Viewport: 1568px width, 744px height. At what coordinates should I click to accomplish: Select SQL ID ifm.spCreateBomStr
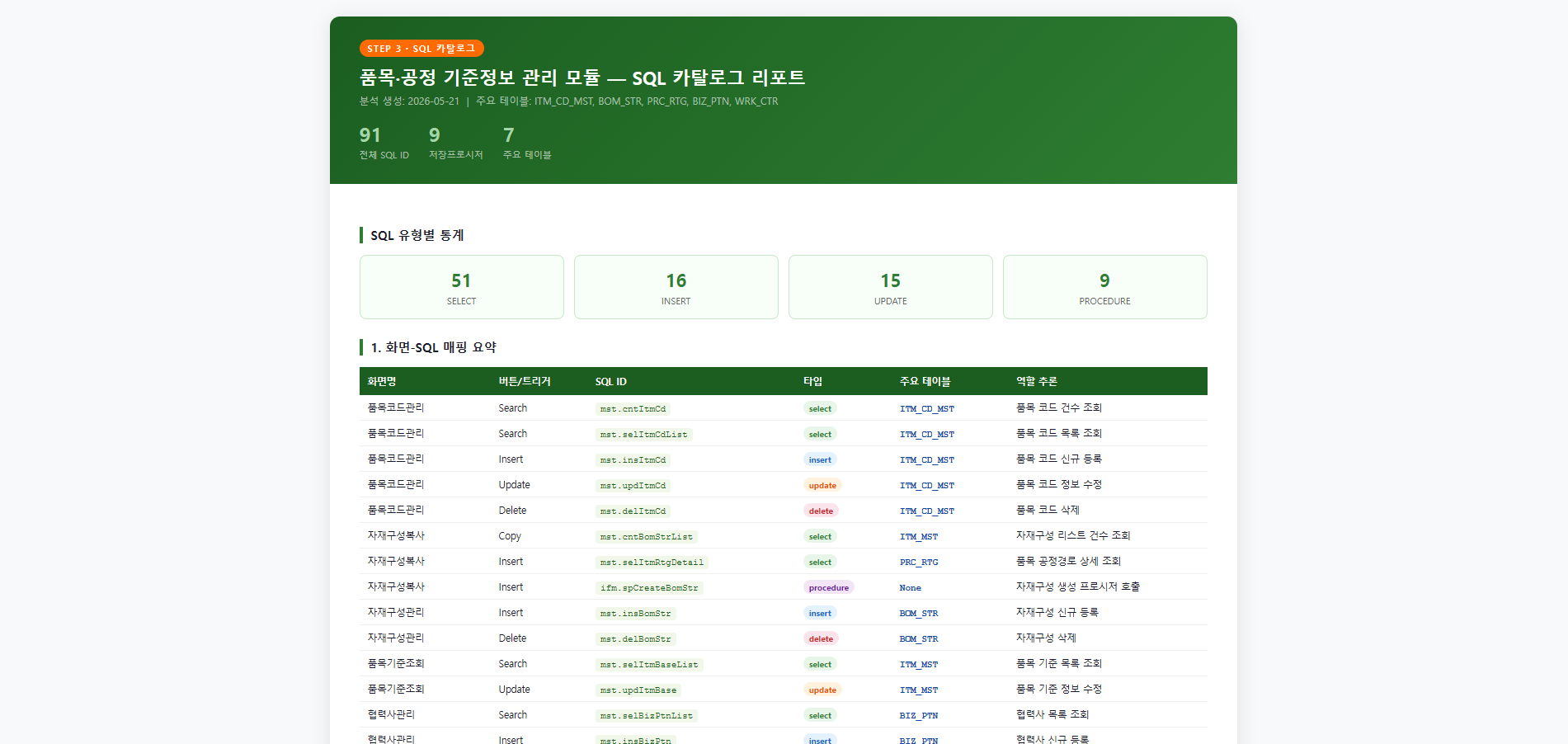click(x=649, y=588)
